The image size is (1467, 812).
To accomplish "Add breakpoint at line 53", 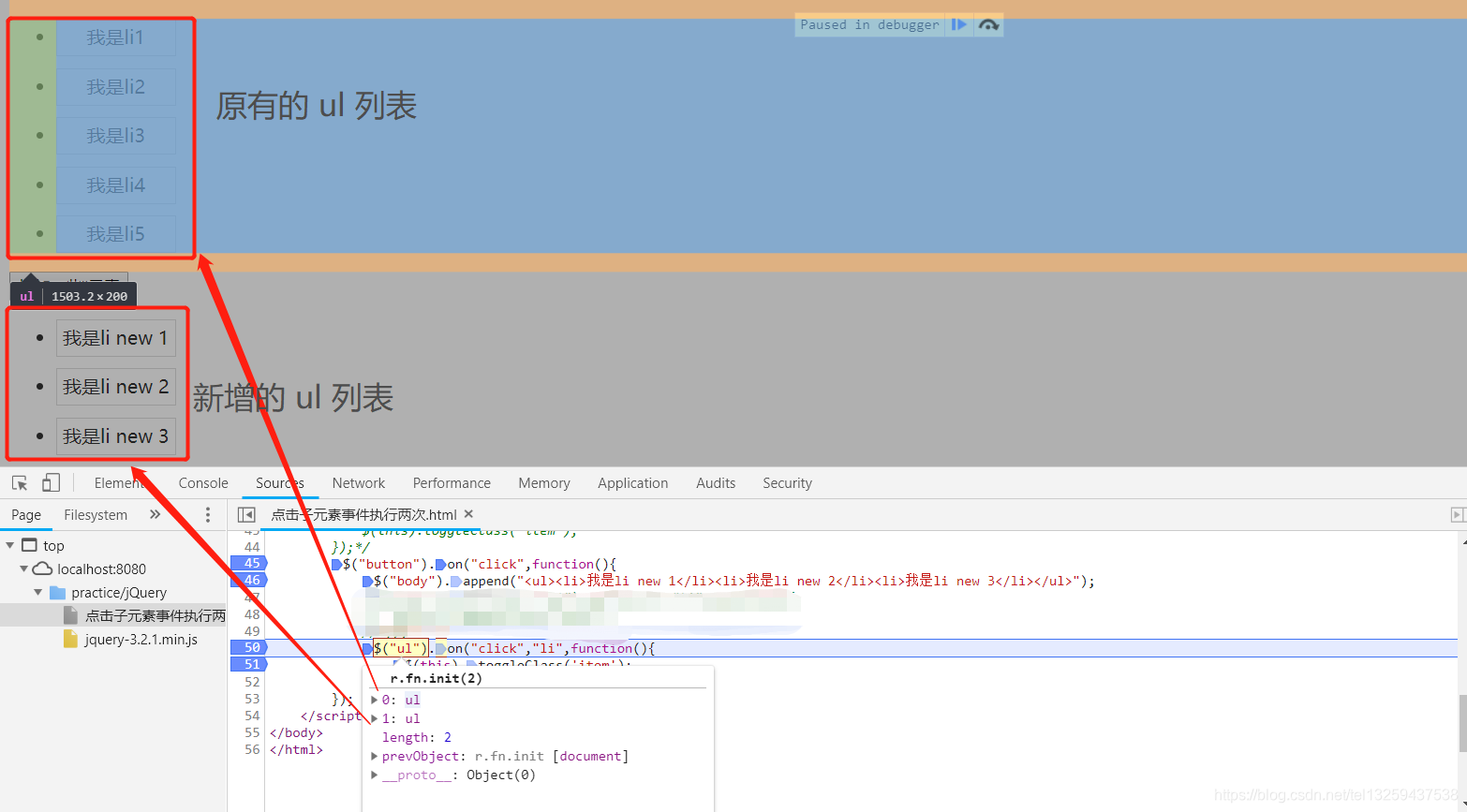I will point(251,699).
